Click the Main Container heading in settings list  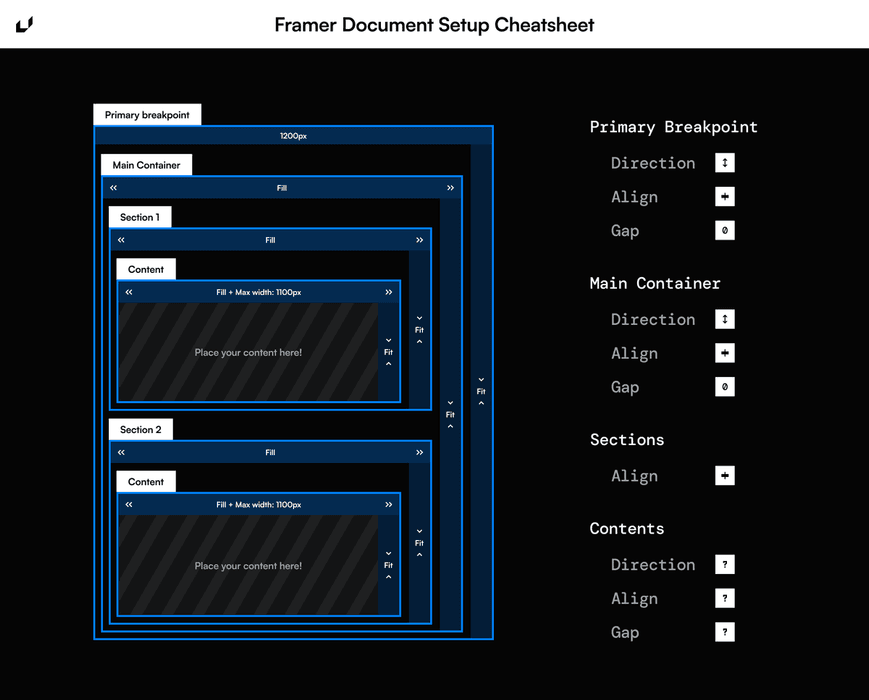[x=655, y=283]
